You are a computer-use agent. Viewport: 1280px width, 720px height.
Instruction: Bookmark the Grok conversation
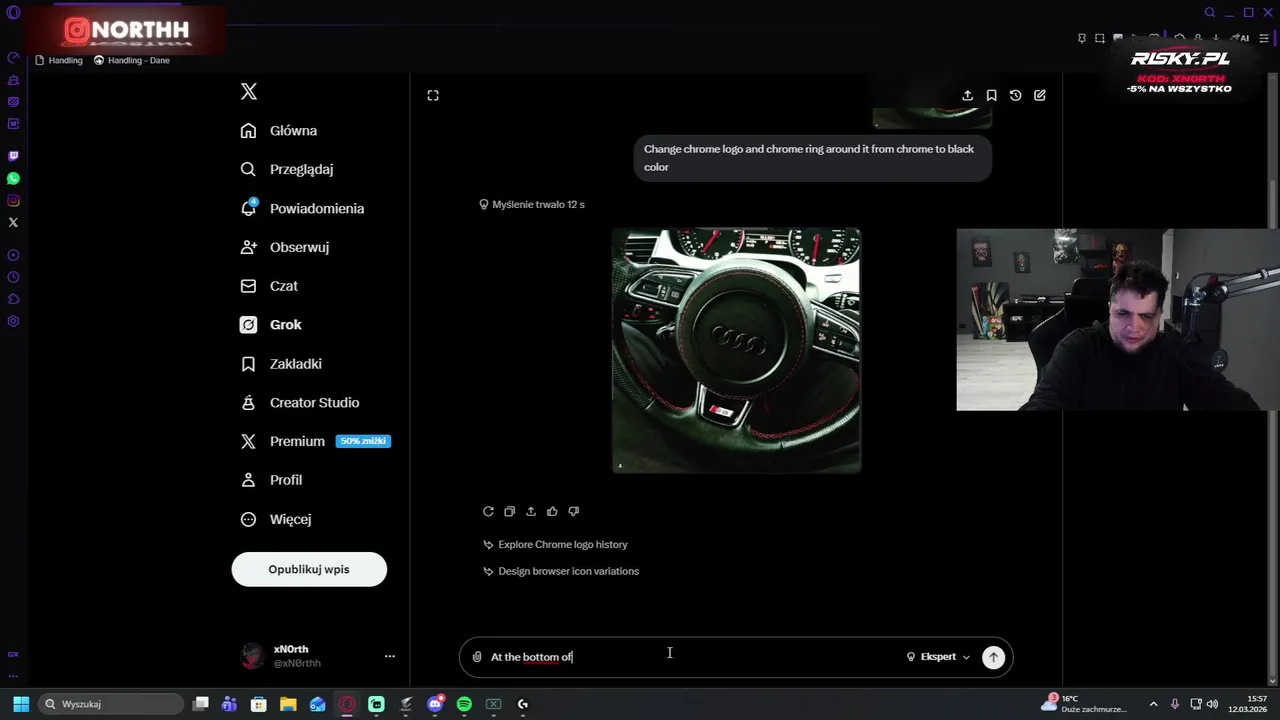(991, 95)
